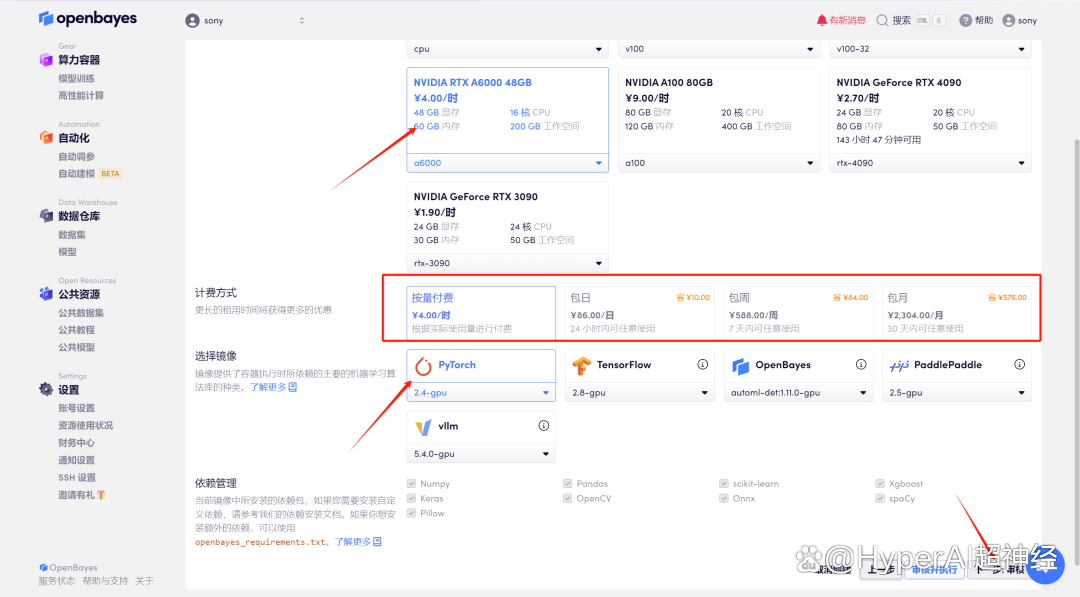Click the gift icon beside 邀请有礼
Viewport: 1080px width, 597px height.
pos(101,495)
